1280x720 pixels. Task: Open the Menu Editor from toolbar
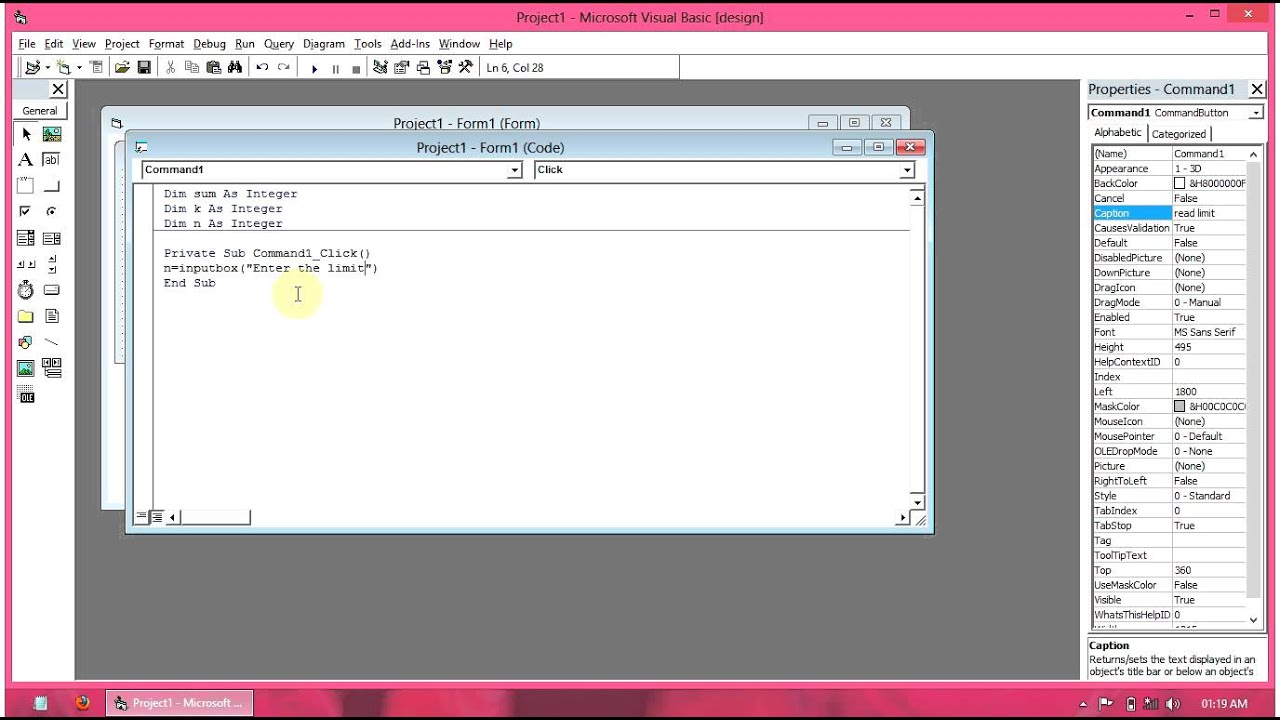(97, 67)
